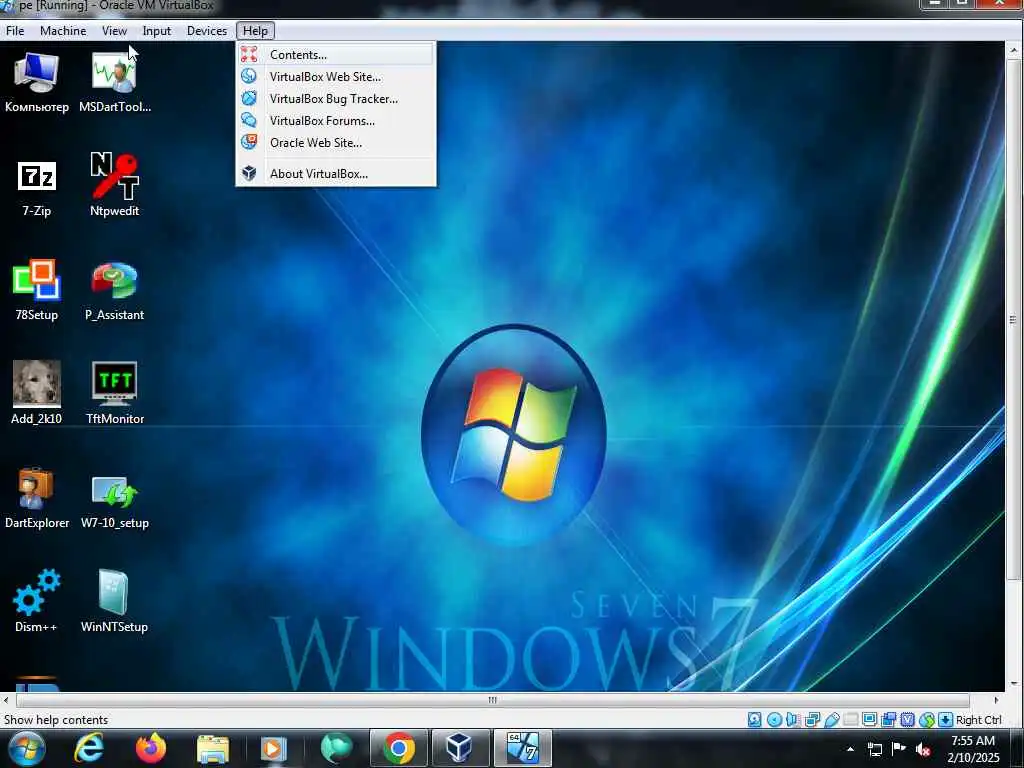This screenshot has width=1024, height=768.
Task: Open the Devices menu
Action: pos(207,31)
